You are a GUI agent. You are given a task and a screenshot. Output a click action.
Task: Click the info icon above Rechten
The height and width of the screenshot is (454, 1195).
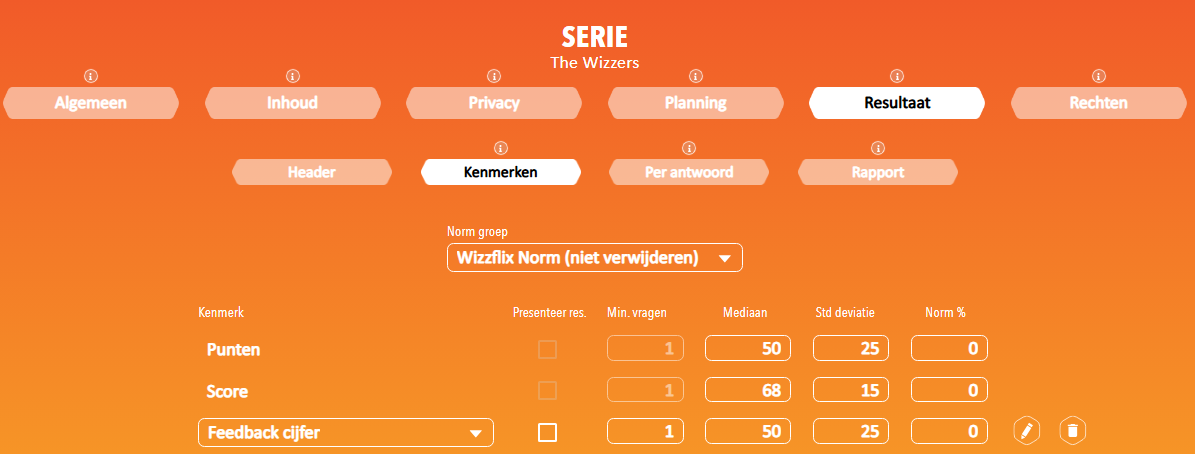1098,76
